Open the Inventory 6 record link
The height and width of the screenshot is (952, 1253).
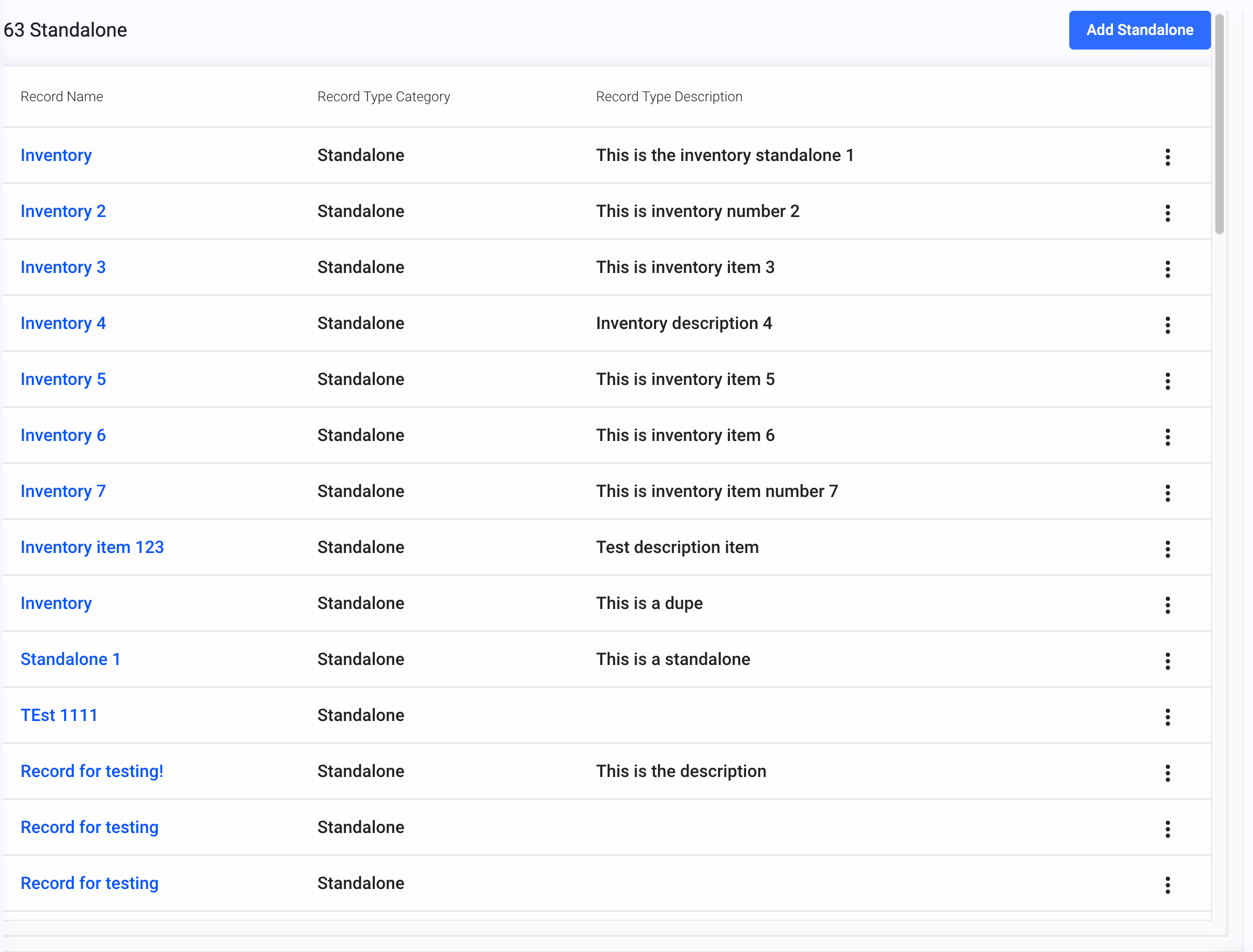click(x=63, y=435)
